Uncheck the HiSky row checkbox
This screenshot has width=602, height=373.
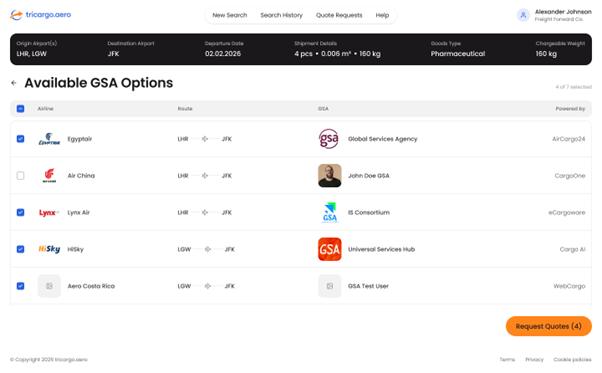pyautogui.click(x=20, y=249)
